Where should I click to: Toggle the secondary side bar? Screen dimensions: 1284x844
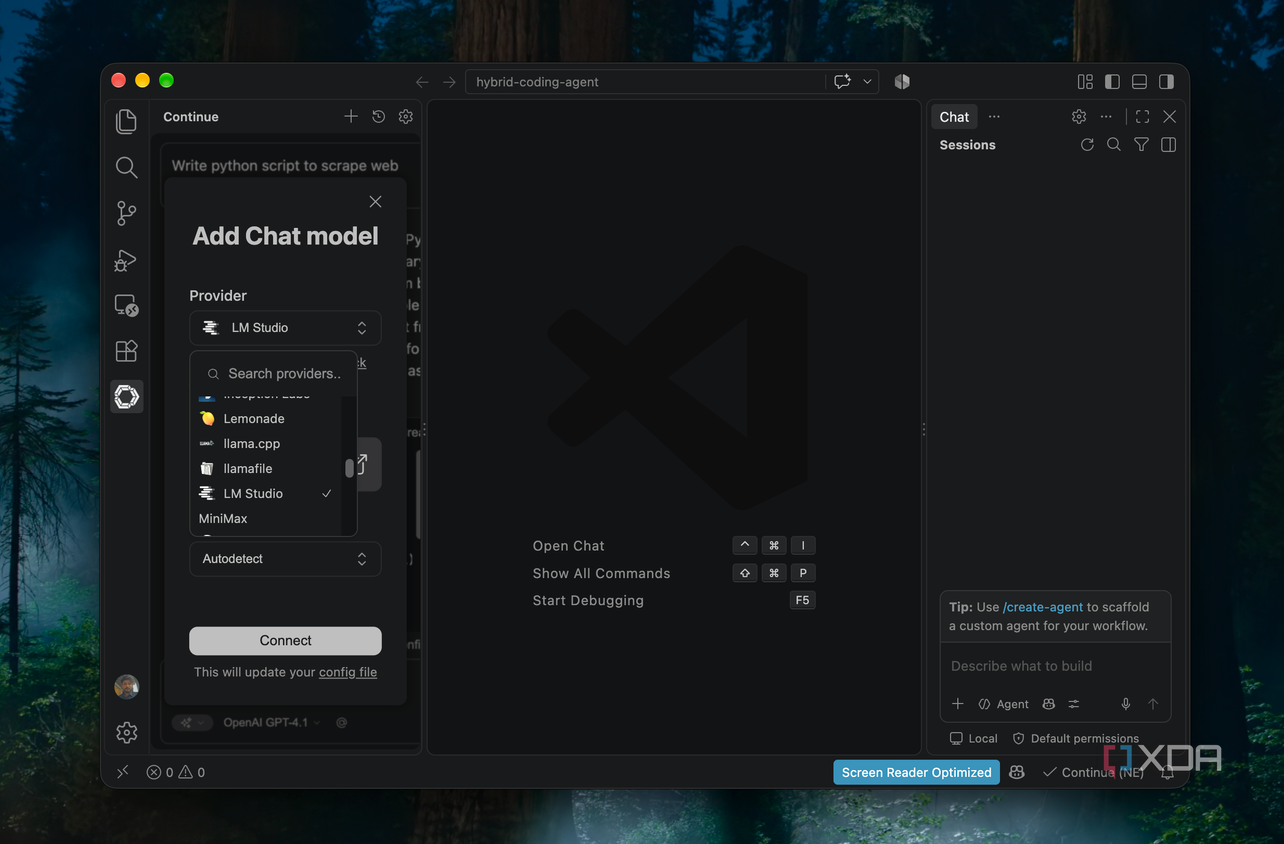[1166, 82]
